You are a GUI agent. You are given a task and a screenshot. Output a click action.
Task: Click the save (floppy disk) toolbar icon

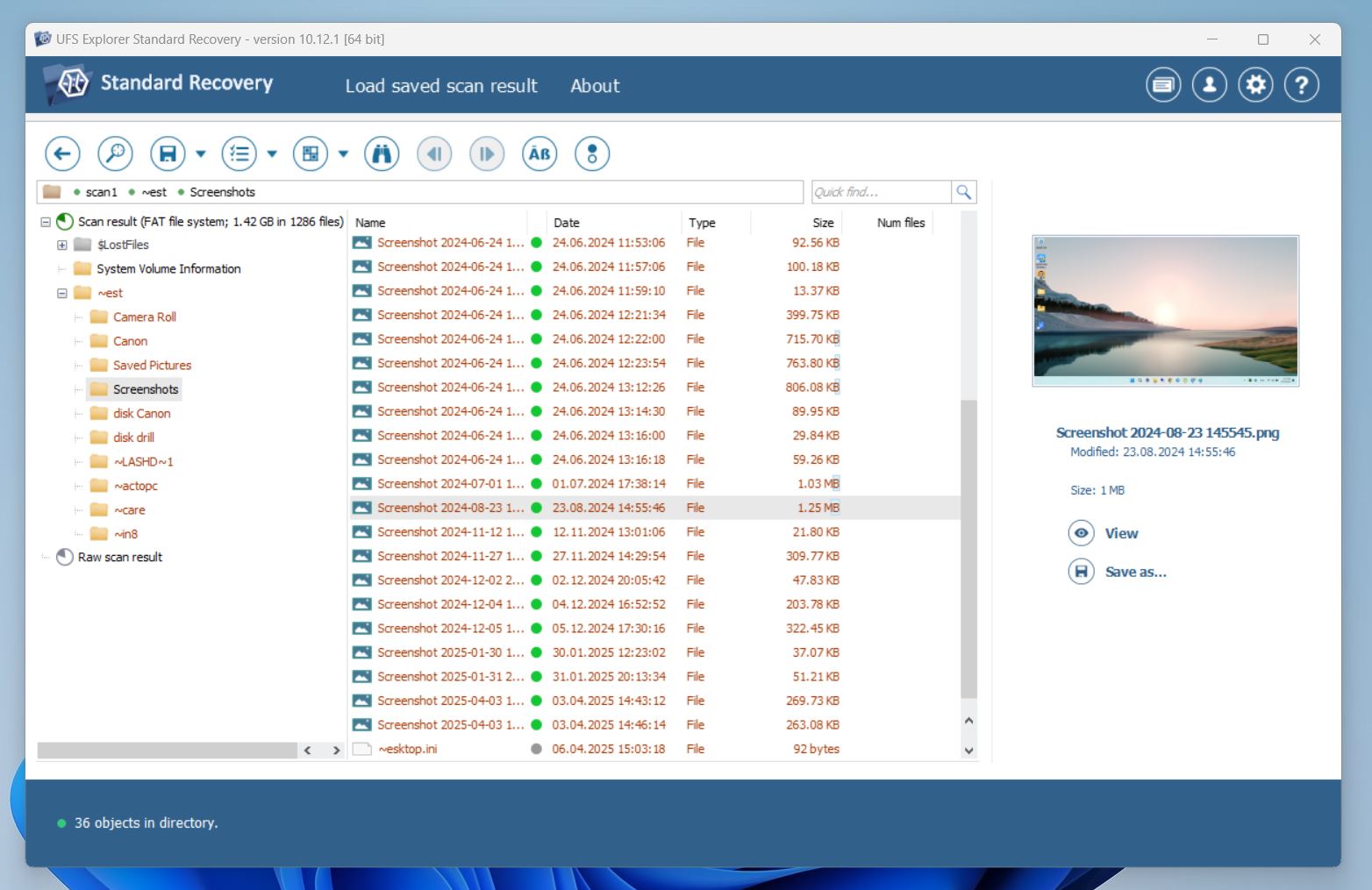click(x=168, y=154)
